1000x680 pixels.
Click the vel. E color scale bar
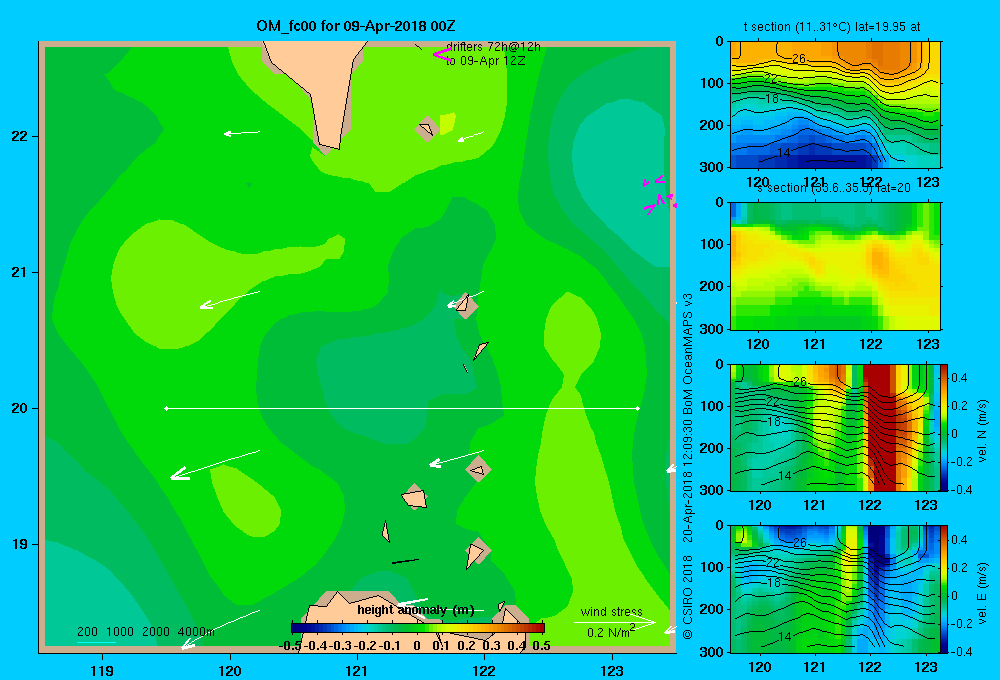(944, 589)
